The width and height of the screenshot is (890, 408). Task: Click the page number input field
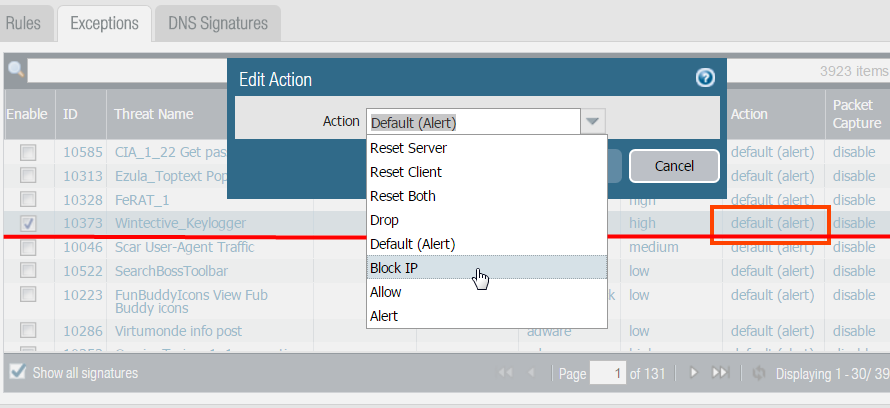click(607, 373)
